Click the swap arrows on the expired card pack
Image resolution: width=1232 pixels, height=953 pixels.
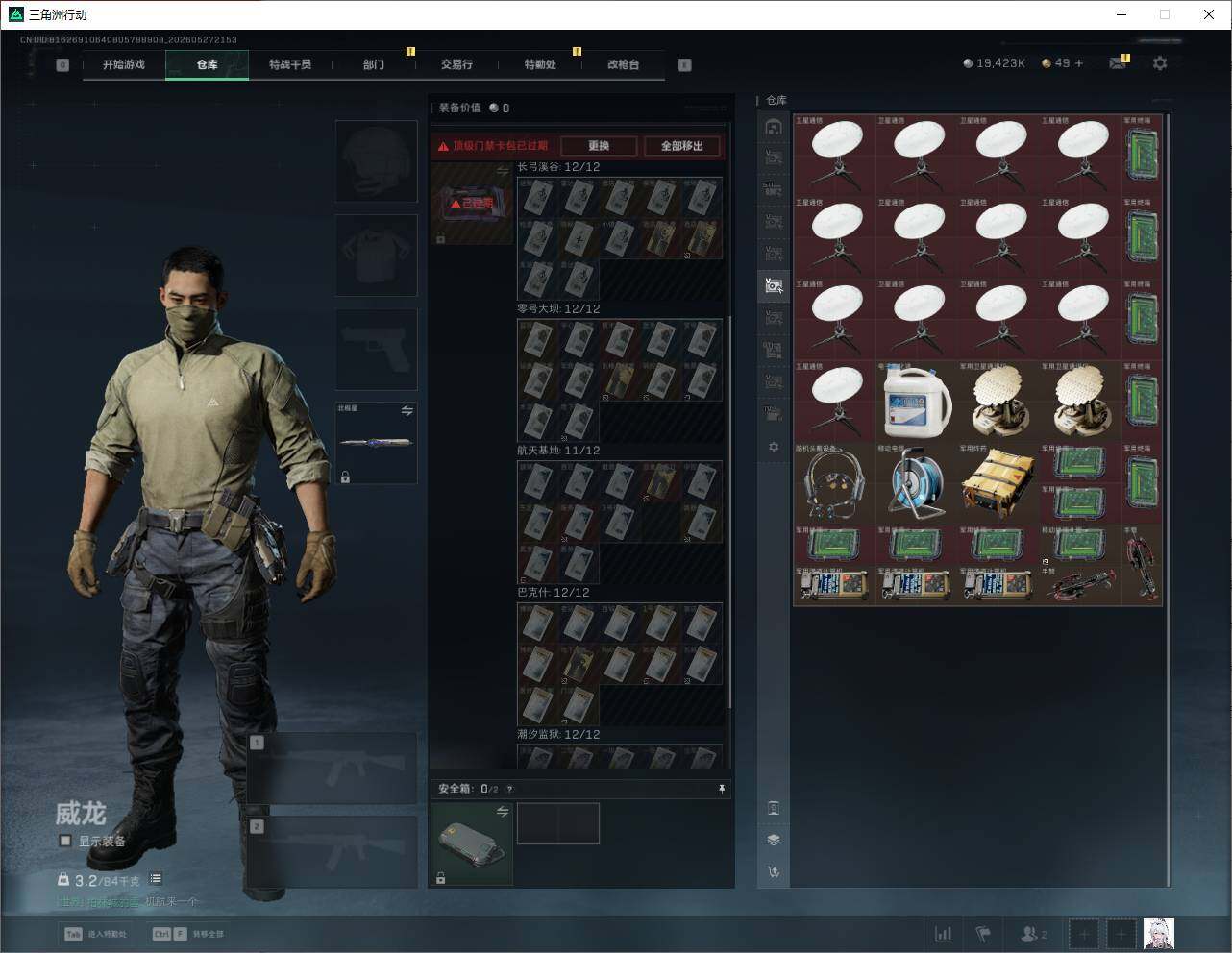[x=503, y=170]
